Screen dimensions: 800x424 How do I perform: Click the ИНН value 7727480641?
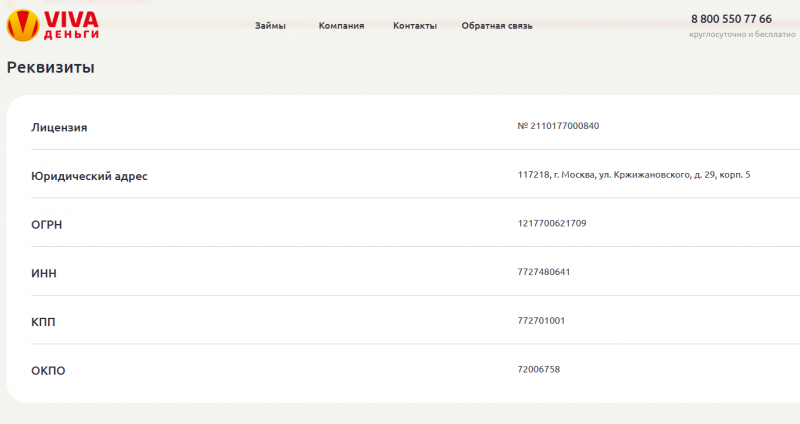(544, 272)
